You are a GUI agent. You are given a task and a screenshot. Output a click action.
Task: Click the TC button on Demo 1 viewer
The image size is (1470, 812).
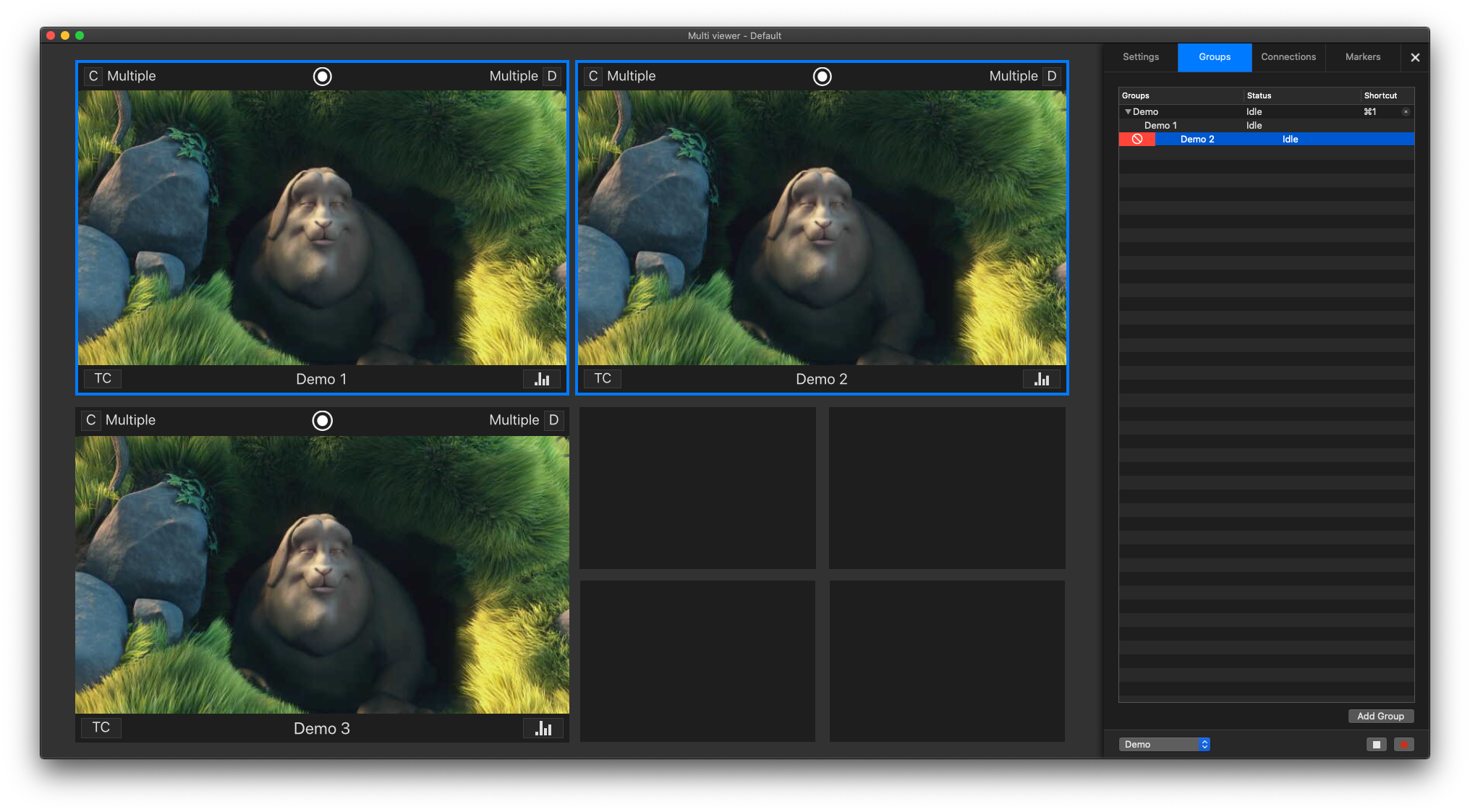pyautogui.click(x=103, y=379)
